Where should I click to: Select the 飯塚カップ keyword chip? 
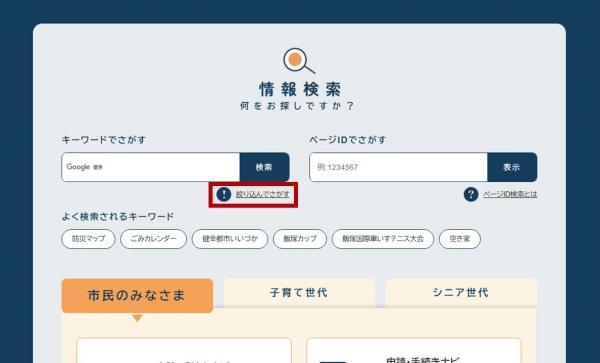click(x=300, y=239)
